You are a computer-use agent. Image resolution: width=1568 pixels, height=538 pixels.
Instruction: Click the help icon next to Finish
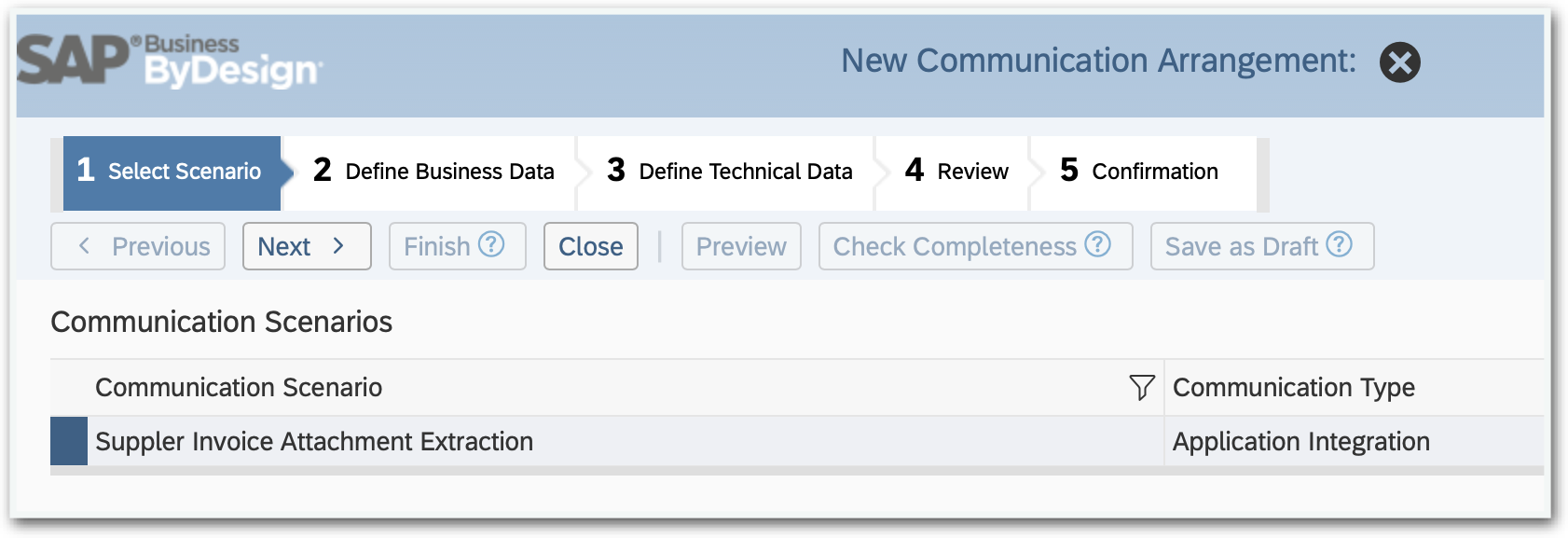point(491,245)
